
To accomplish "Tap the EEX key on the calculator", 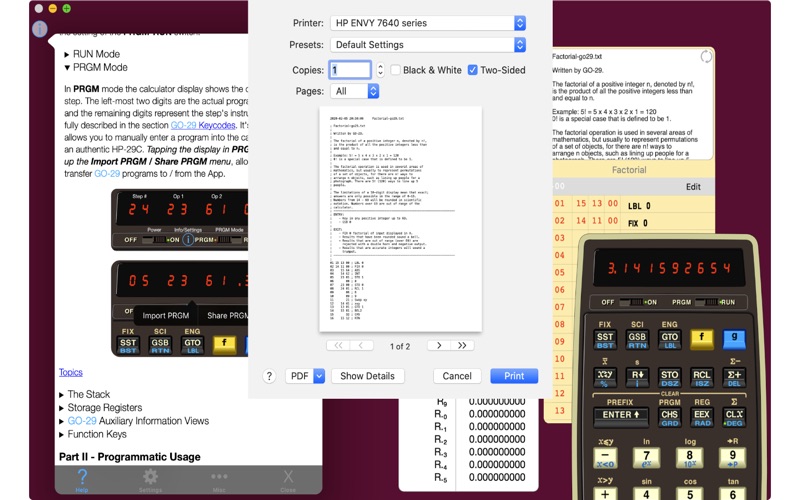I will 702,417.
